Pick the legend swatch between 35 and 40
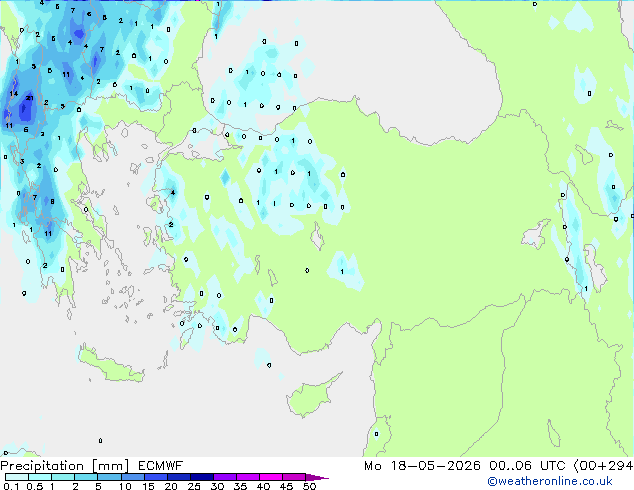 247,477
